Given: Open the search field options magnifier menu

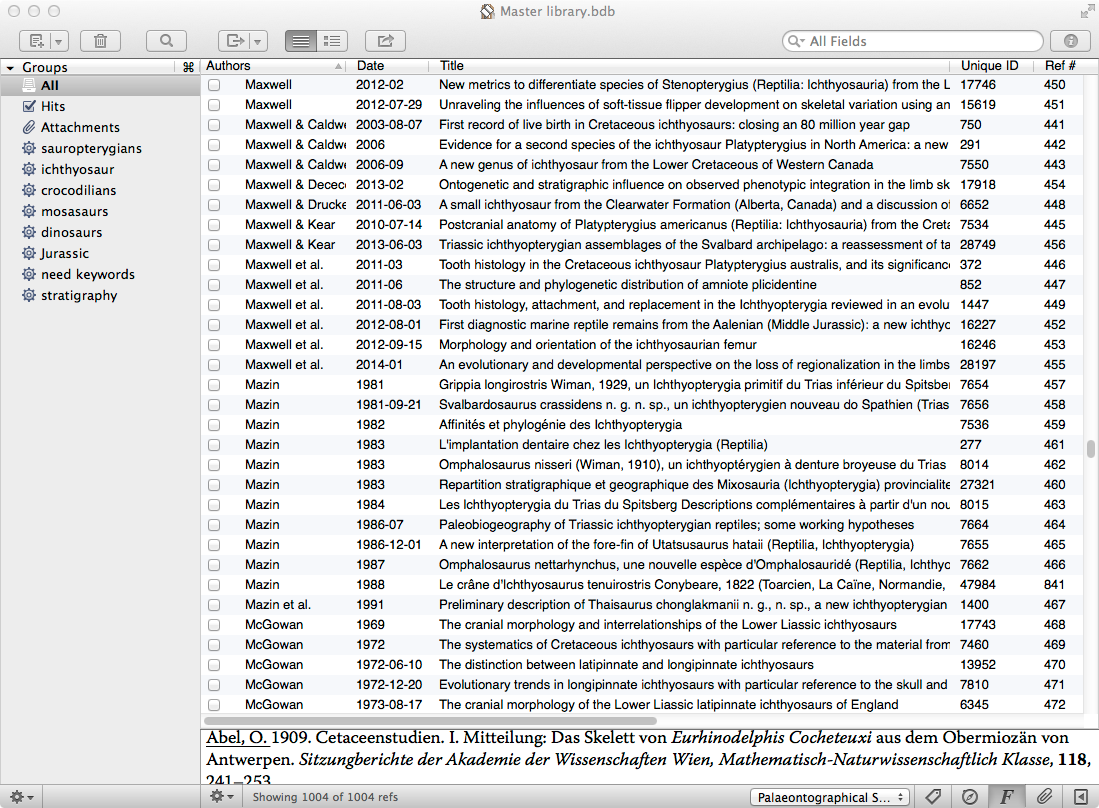Looking at the screenshot, I should 796,41.
